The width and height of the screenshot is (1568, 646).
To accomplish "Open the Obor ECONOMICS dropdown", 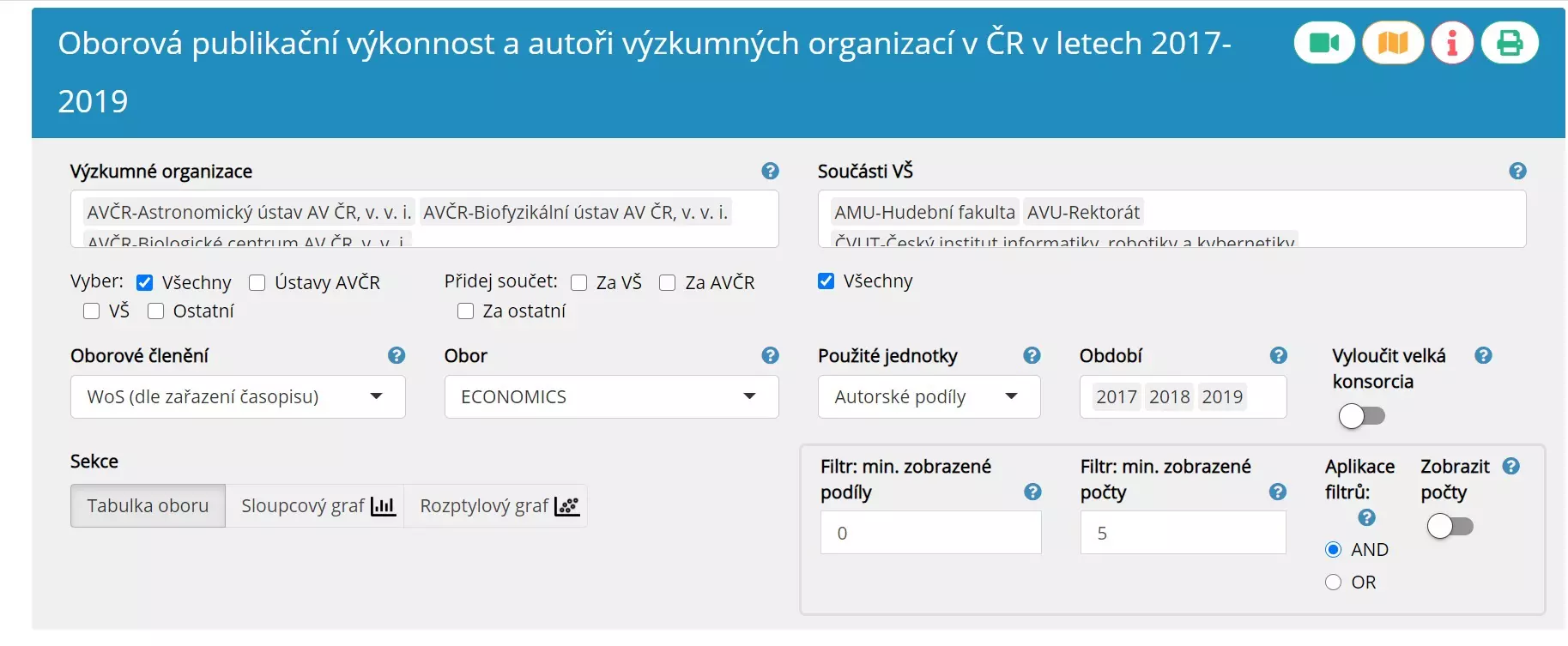I will coord(611,396).
